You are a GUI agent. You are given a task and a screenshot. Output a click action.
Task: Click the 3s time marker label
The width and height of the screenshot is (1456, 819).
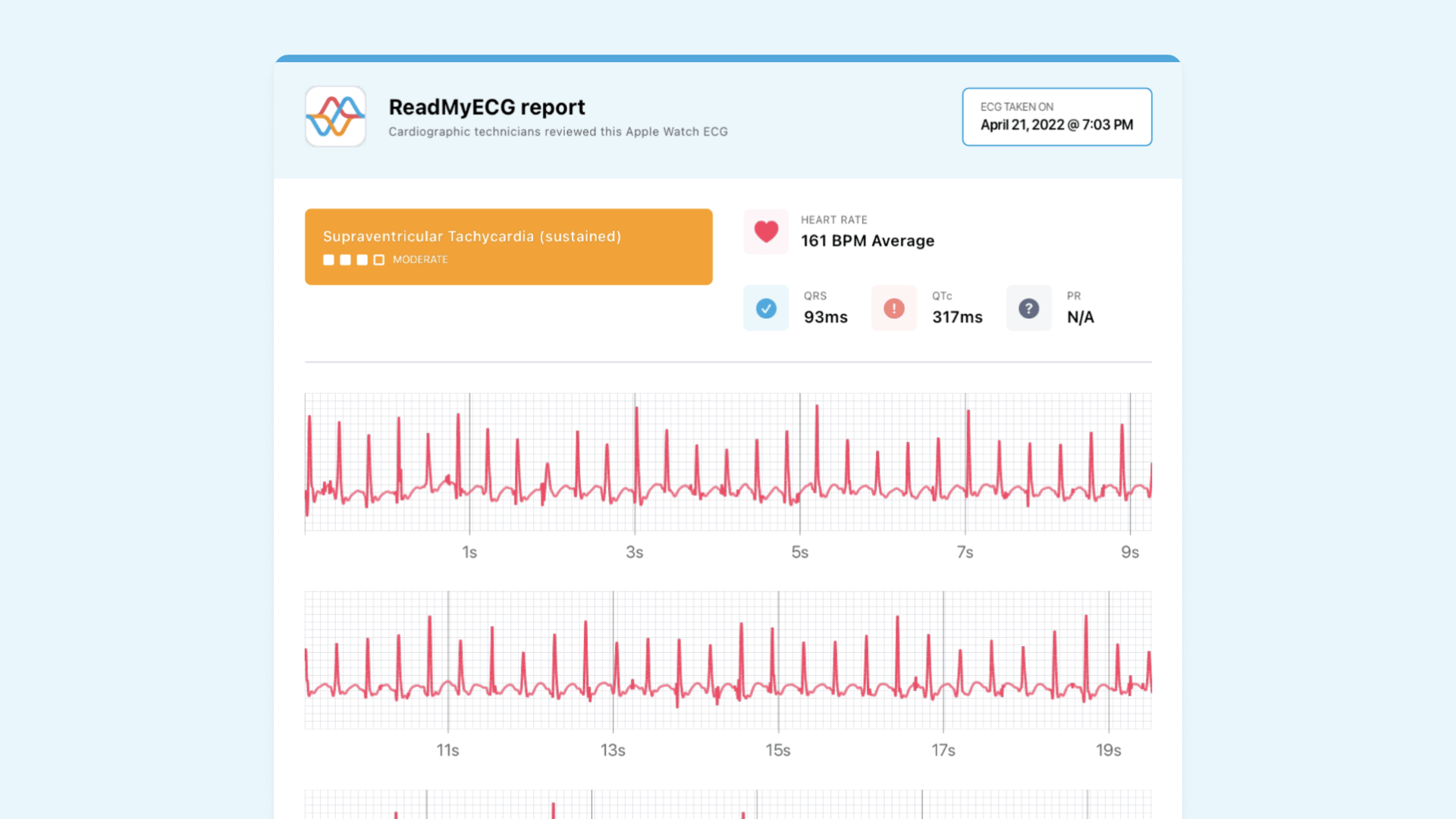coord(635,552)
